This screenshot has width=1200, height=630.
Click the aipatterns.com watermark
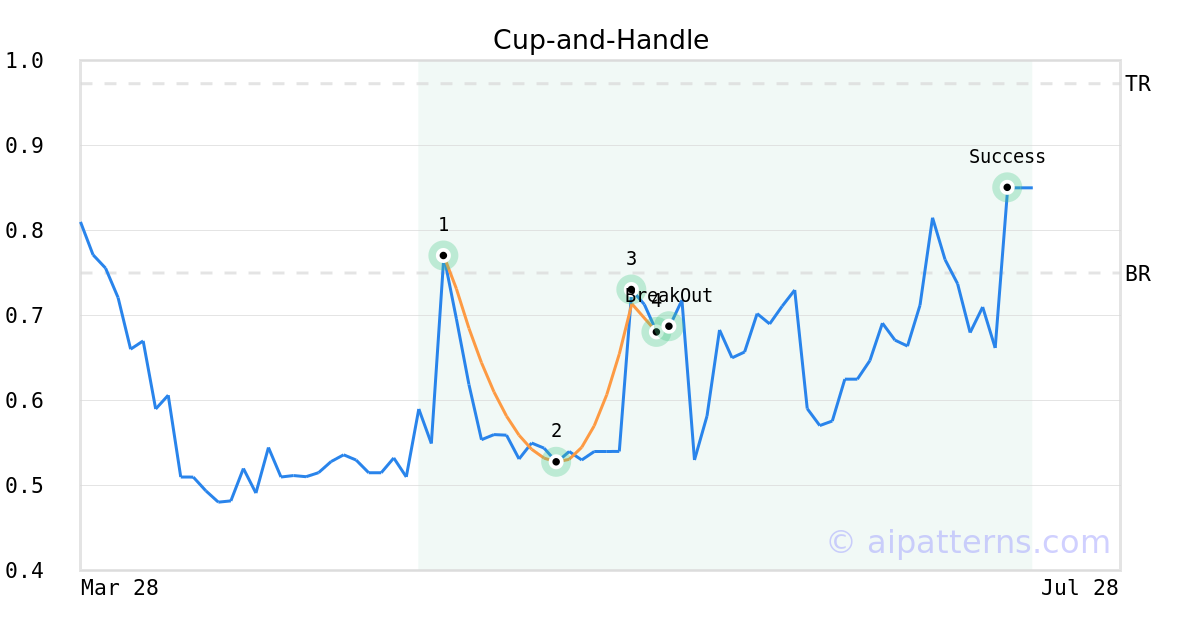tap(968, 542)
